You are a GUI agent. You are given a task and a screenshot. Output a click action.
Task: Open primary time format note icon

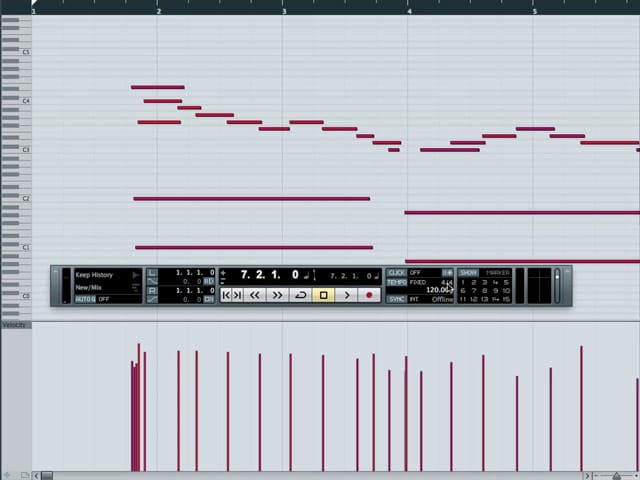coord(307,276)
